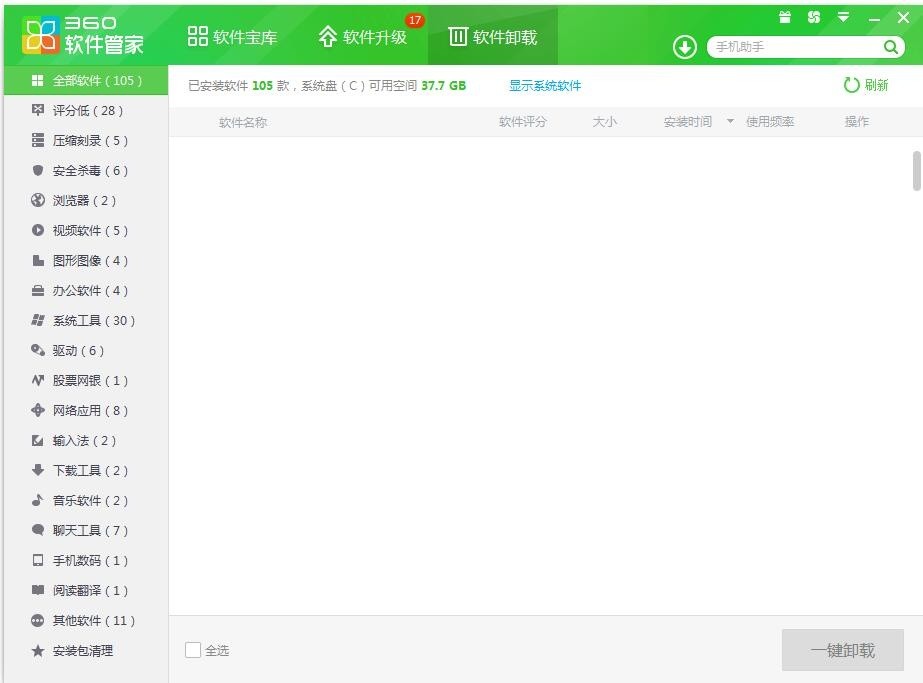The width and height of the screenshot is (923, 683).
Task: Open the download manager circle icon
Action: 684,46
